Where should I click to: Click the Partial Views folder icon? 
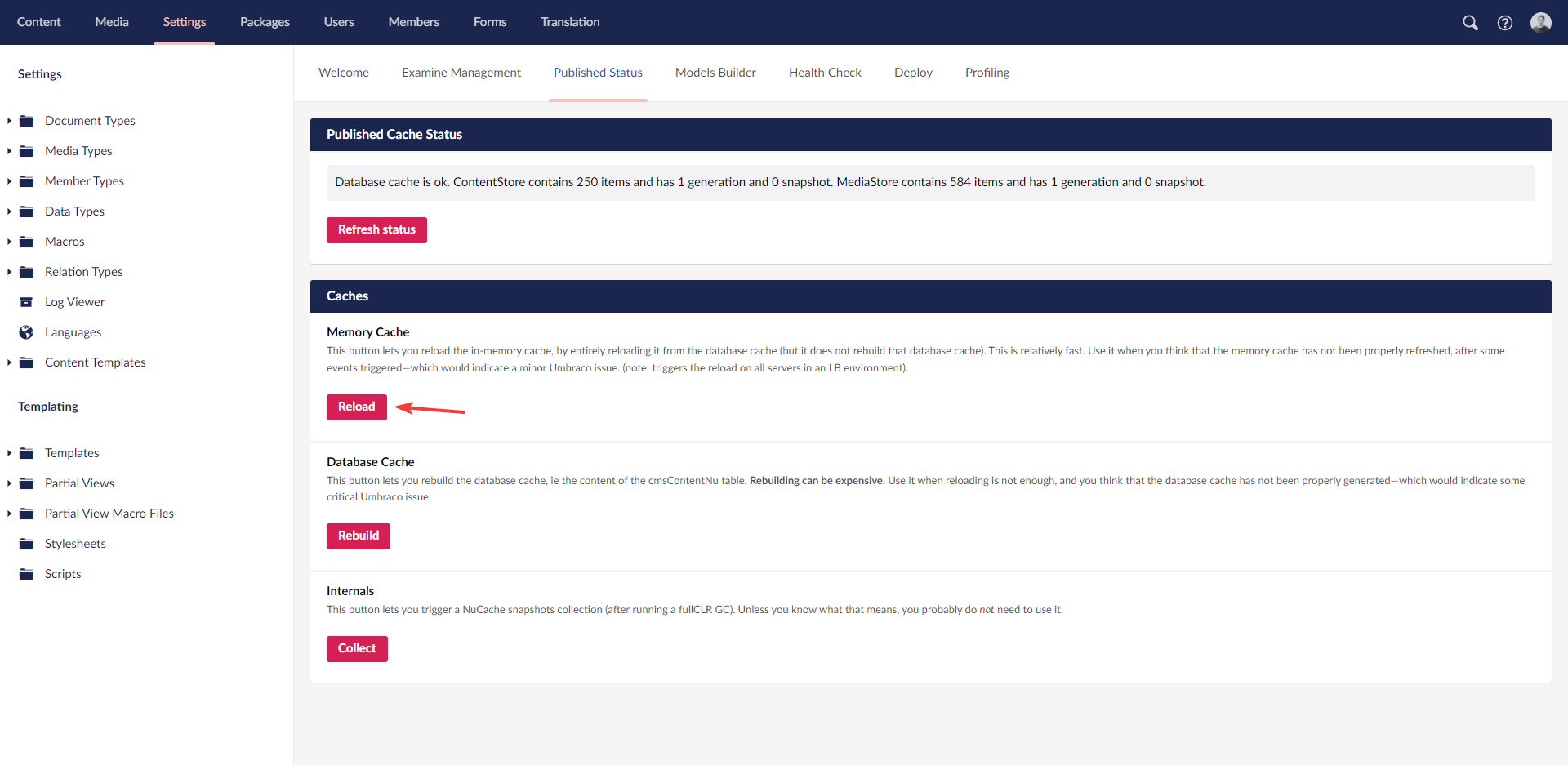(26, 483)
